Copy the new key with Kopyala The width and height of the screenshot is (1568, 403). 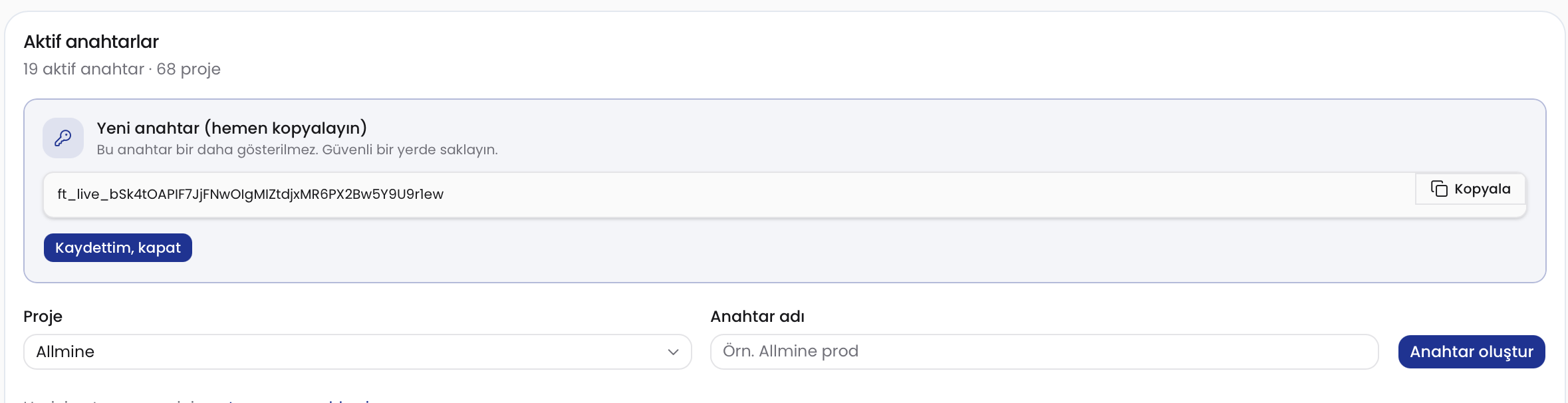(1470, 189)
